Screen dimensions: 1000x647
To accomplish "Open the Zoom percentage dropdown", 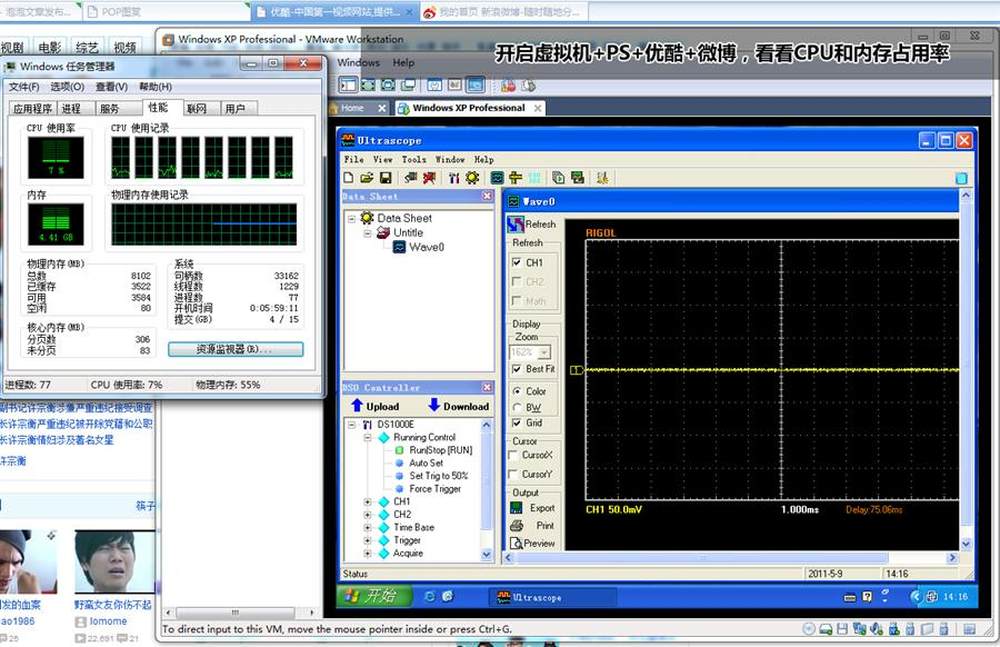I will click(544, 352).
